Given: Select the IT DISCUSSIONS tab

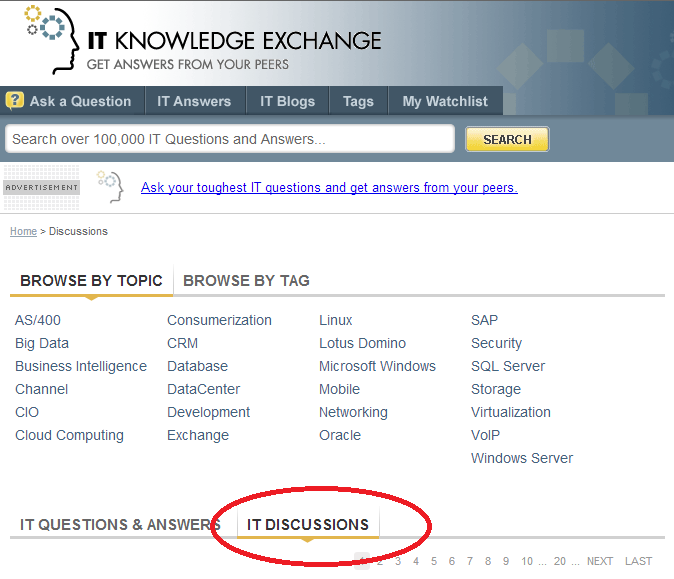Looking at the screenshot, I should coord(308,525).
